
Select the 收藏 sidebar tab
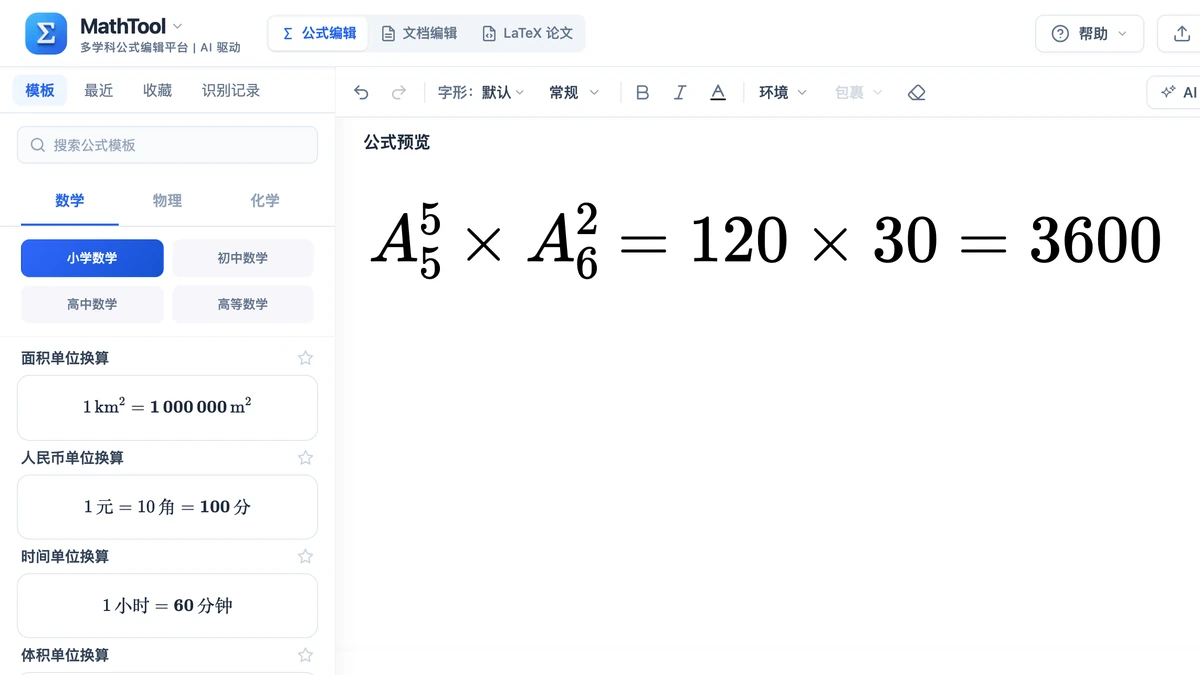coord(157,90)
